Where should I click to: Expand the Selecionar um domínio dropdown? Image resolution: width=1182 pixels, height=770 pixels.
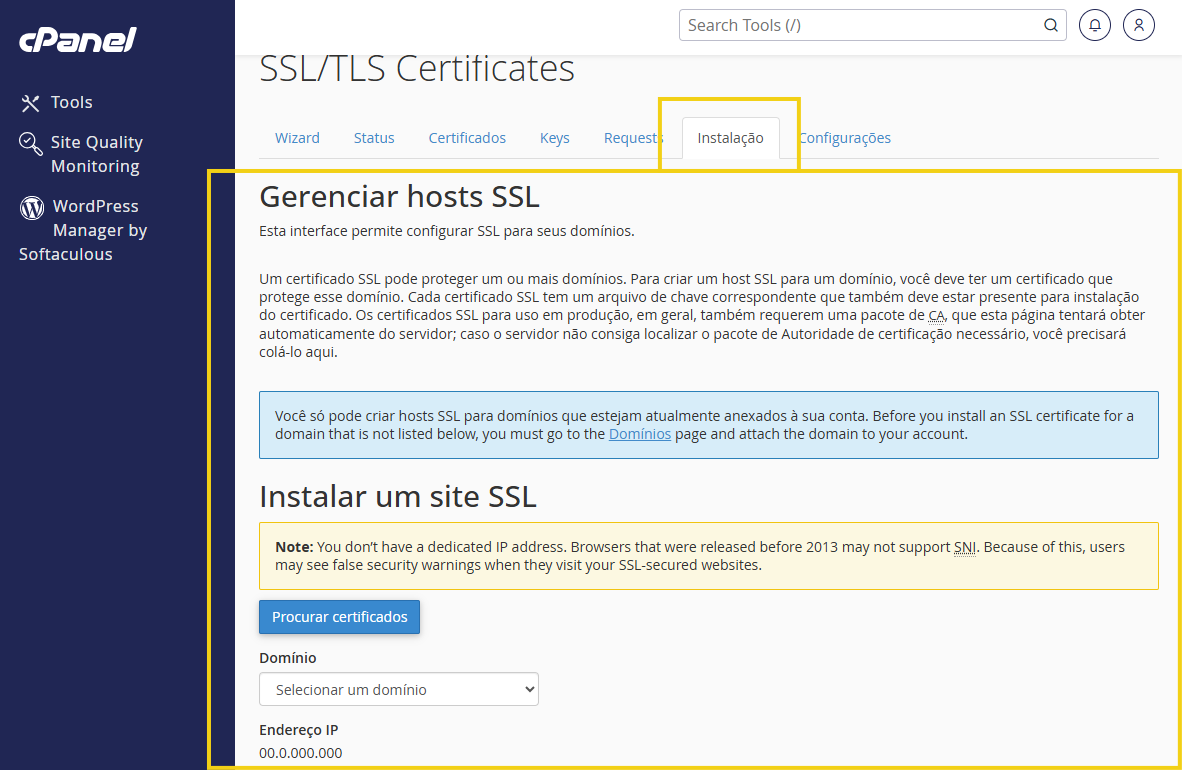[x=399, y=689]
